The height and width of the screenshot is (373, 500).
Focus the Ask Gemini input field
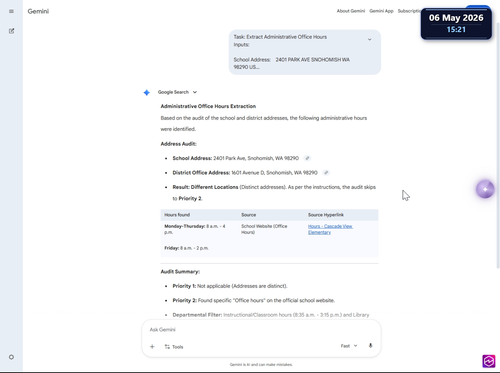[261, 330]
